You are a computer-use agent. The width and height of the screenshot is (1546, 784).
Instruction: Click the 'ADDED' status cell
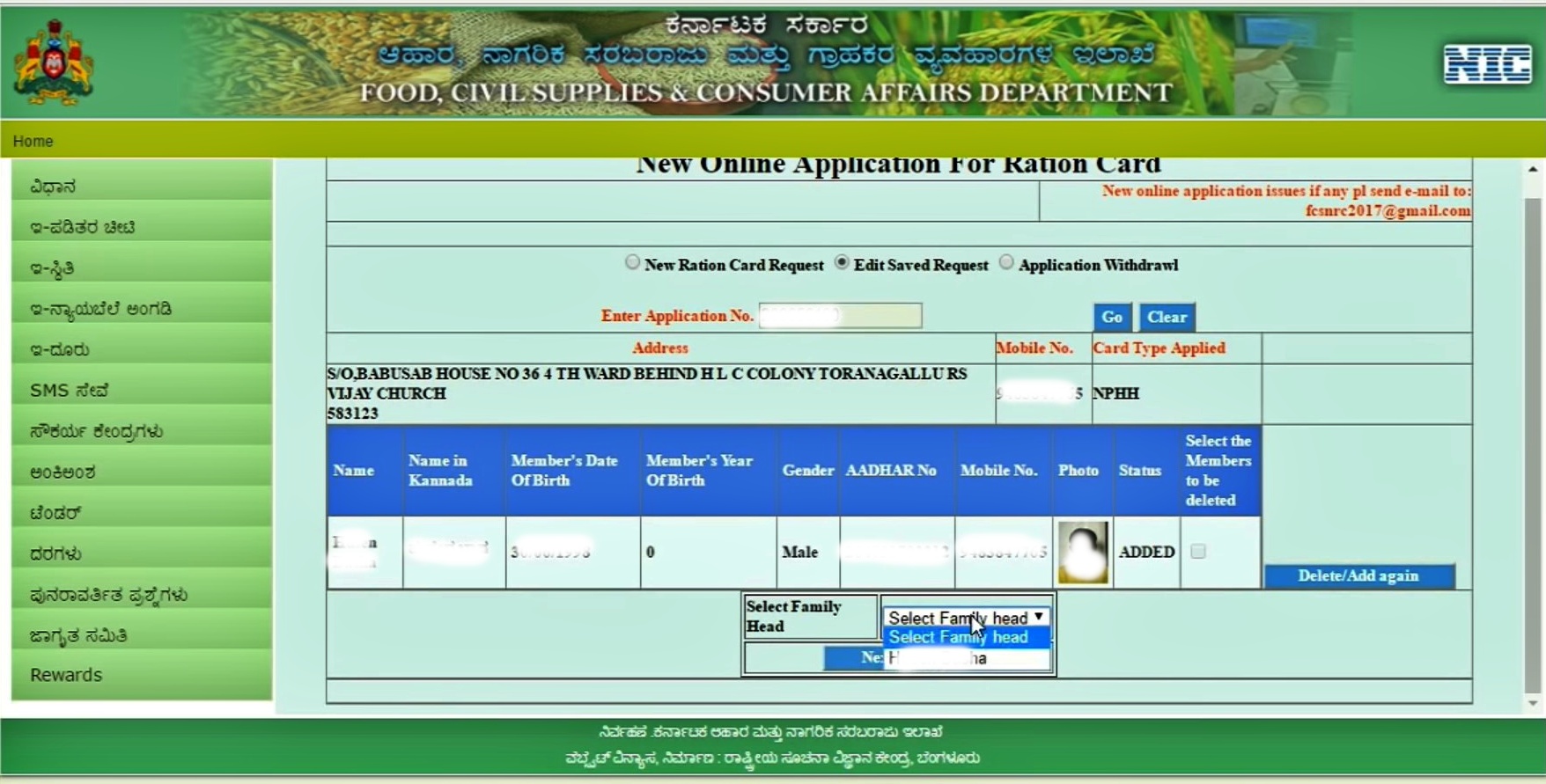pyautogui.click(x=1146, y=552)
